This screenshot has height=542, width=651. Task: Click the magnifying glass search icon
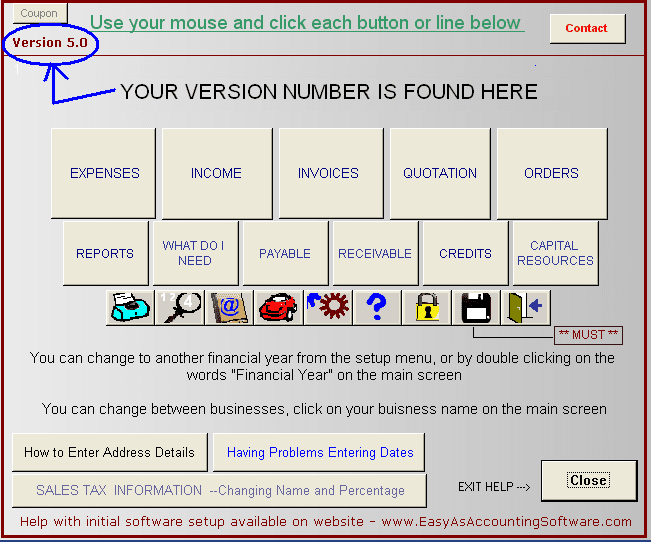(x=181, y=307)
